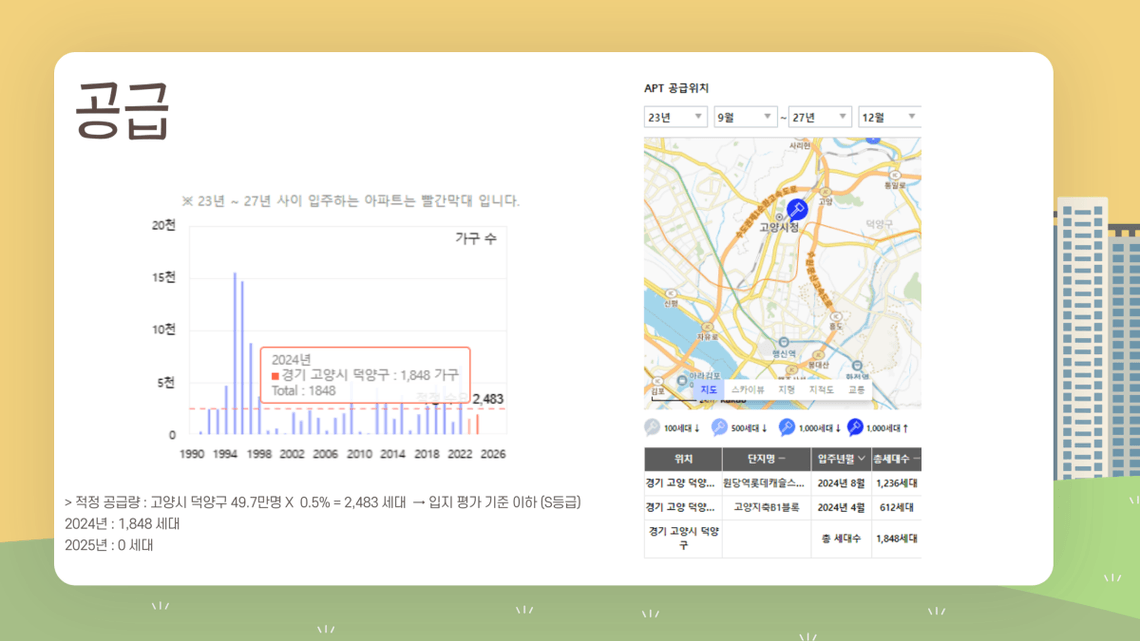Sort by the 입주년월 column header
Viewport: 1140px width, 641px height.
click(x=841, y=459)
